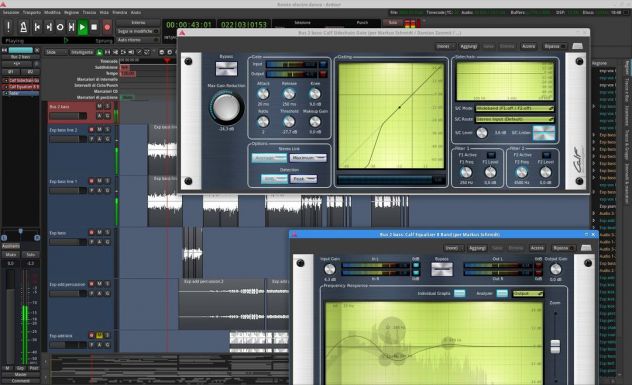Open S/C Route dropdown in Gate plugin
This screenshot has width=632, height=385.
(x=515, y=119)
